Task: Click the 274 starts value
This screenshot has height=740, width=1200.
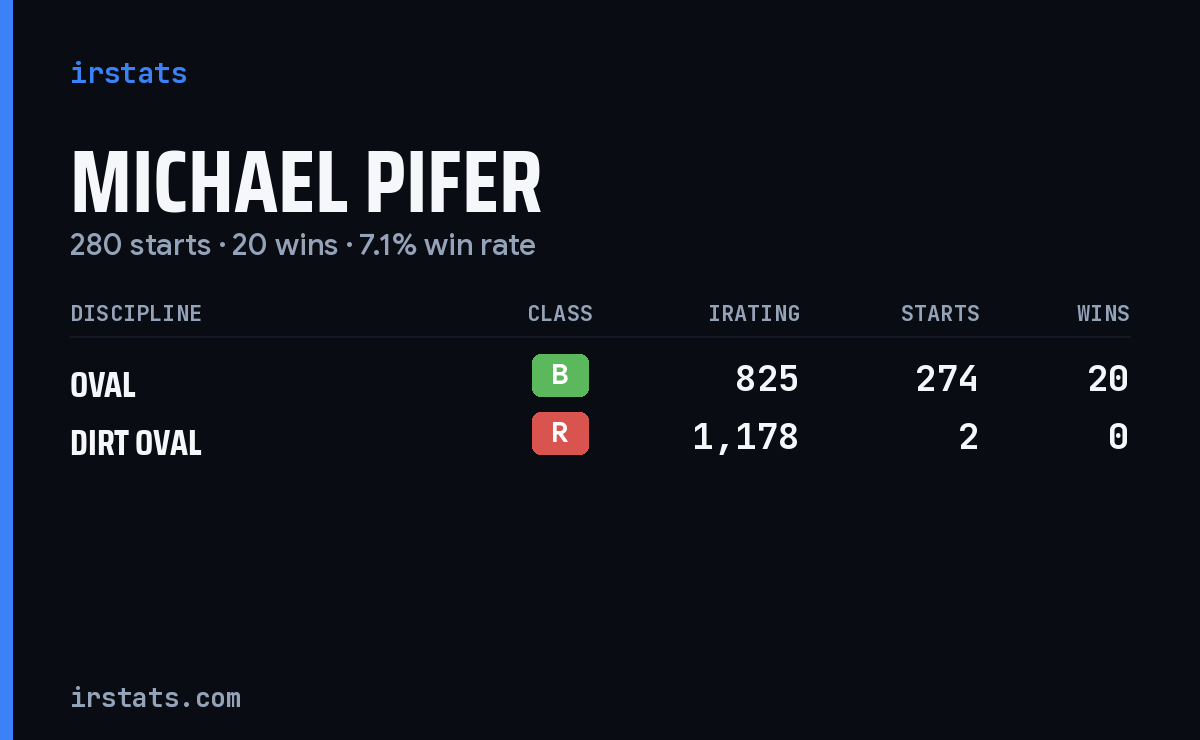Action: (947, 379)
